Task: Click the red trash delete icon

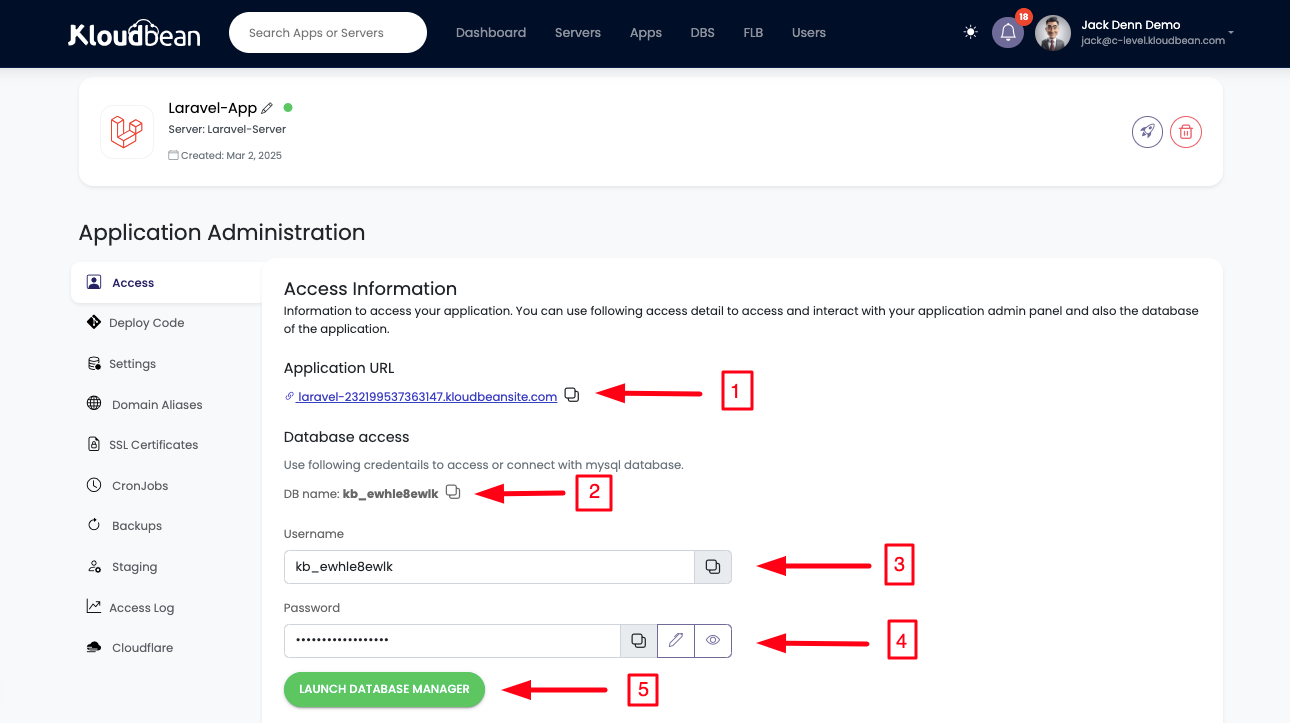Action: [x=1186, y=131]
